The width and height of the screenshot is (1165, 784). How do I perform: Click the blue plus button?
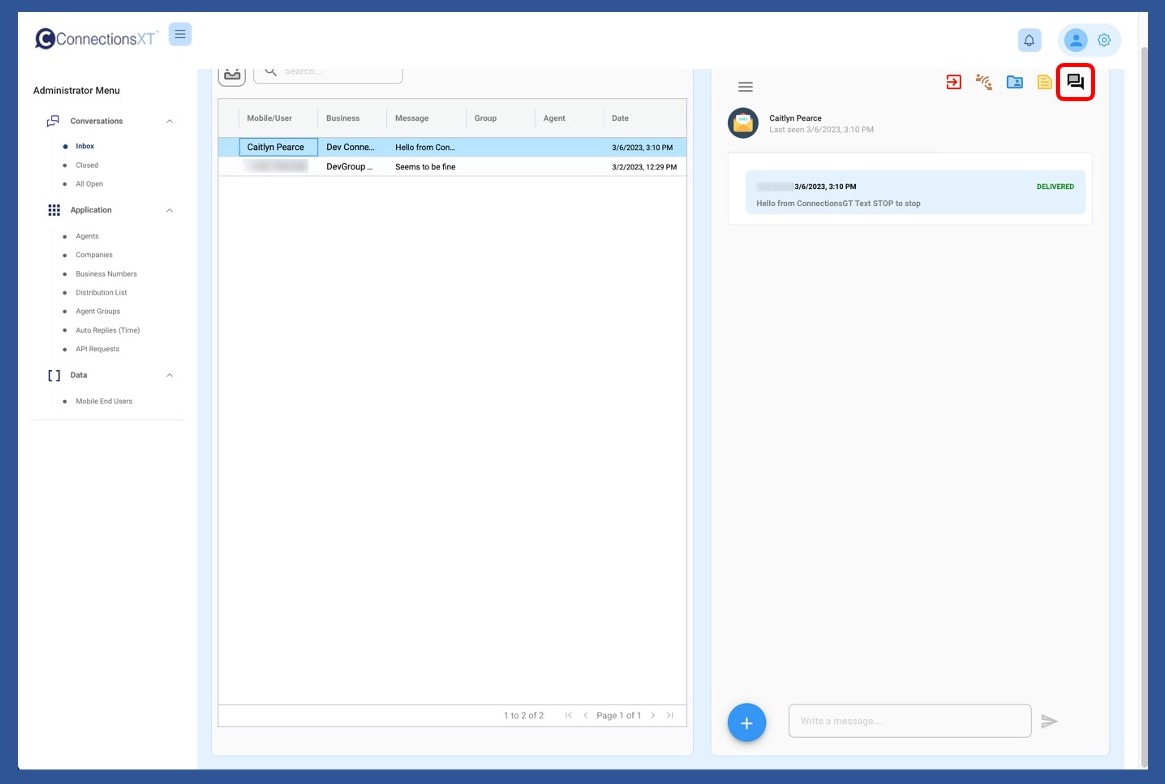(x=747, y=722)
